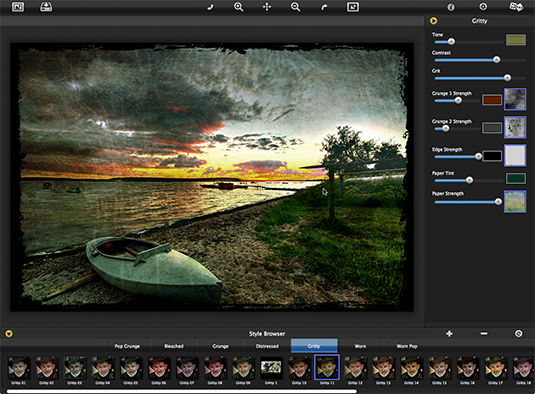Viewport: 535px width, 394px height.
Task: Open the black Edge color swatch
Action: coord(492,156)
